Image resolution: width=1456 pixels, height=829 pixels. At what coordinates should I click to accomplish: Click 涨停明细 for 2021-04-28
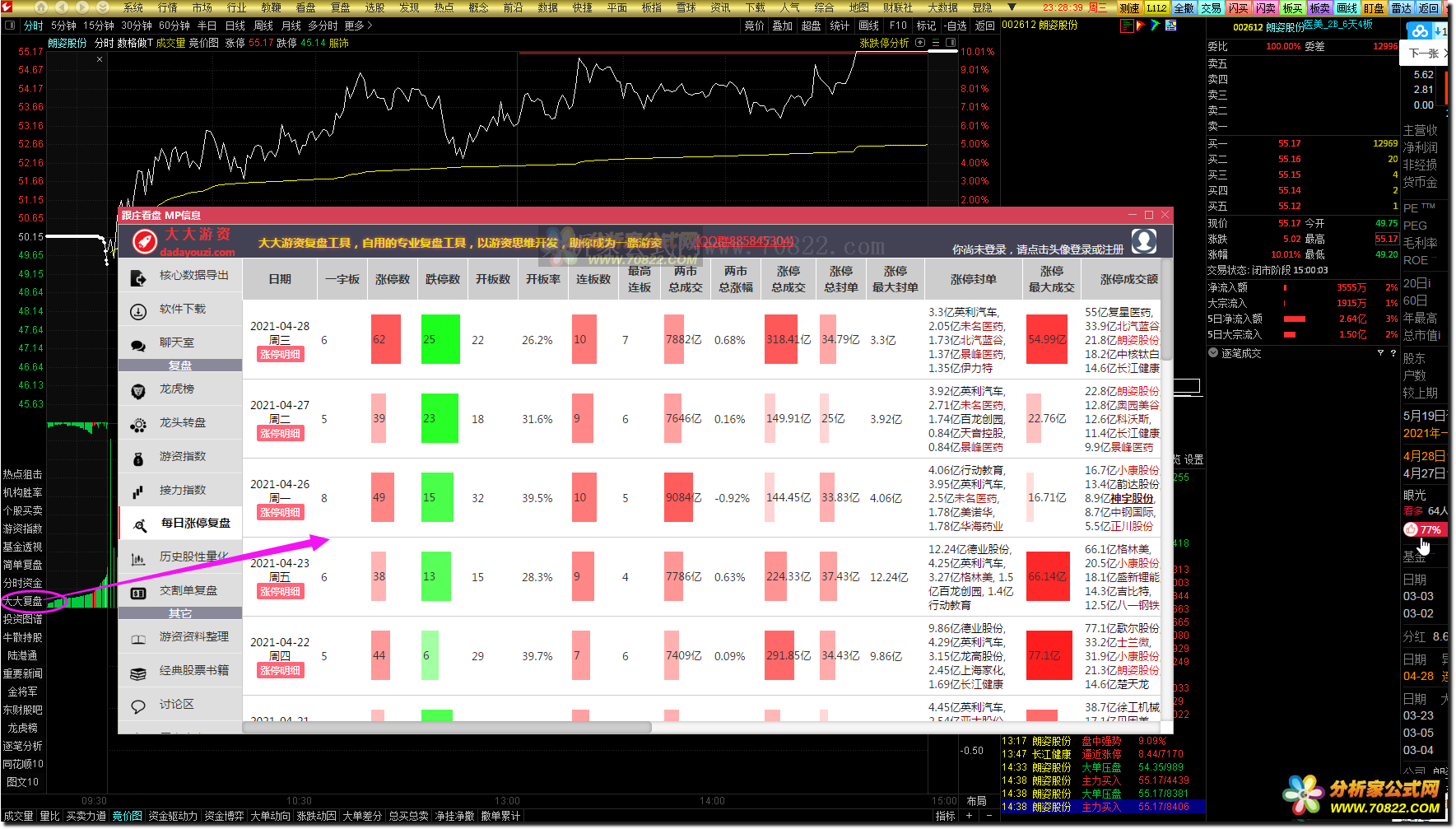pyautogui.click(x=281, y=355)
